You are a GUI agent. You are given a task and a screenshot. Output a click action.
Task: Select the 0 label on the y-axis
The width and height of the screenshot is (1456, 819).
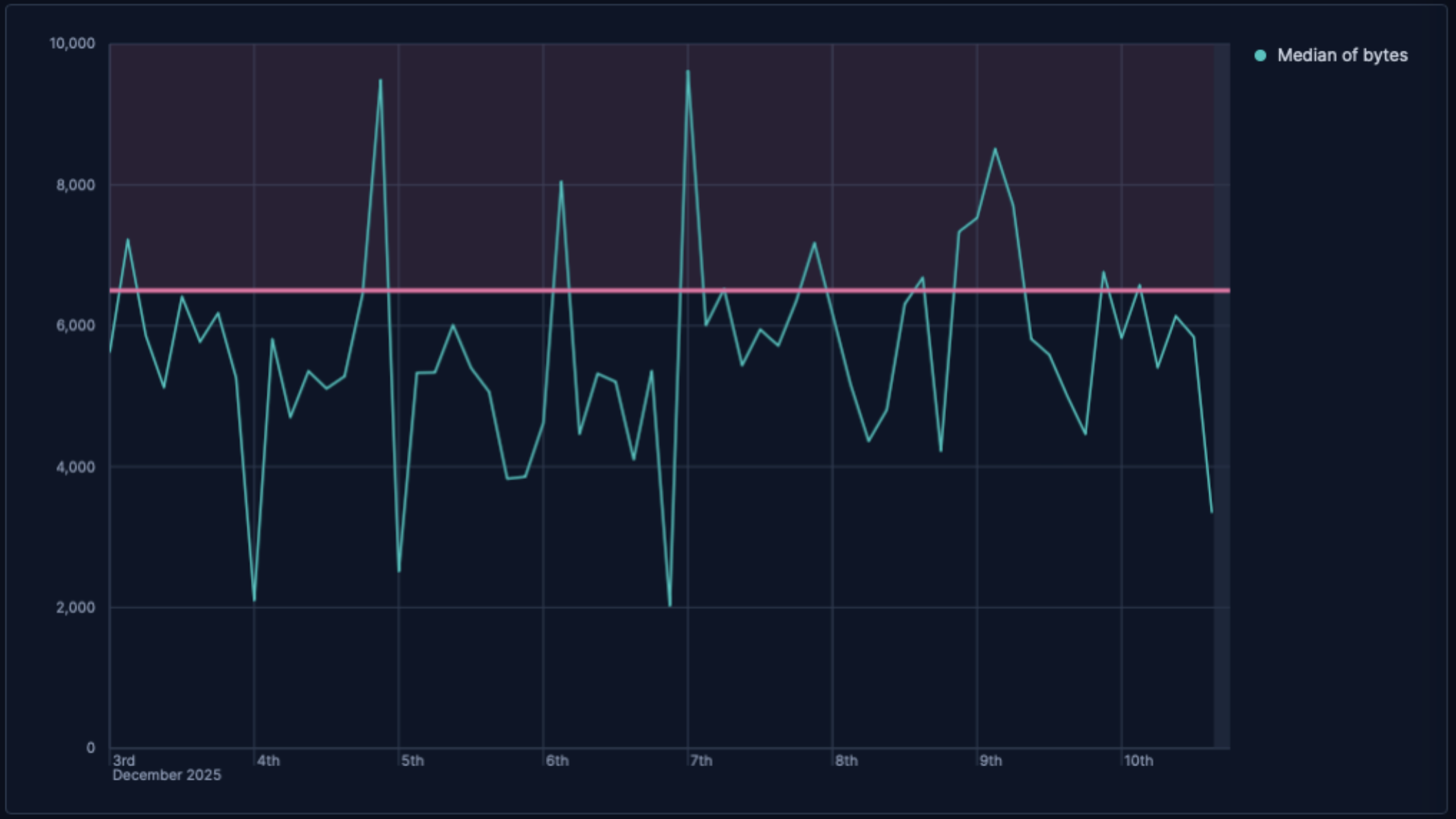pyautogui.click(x=89, y=745)
